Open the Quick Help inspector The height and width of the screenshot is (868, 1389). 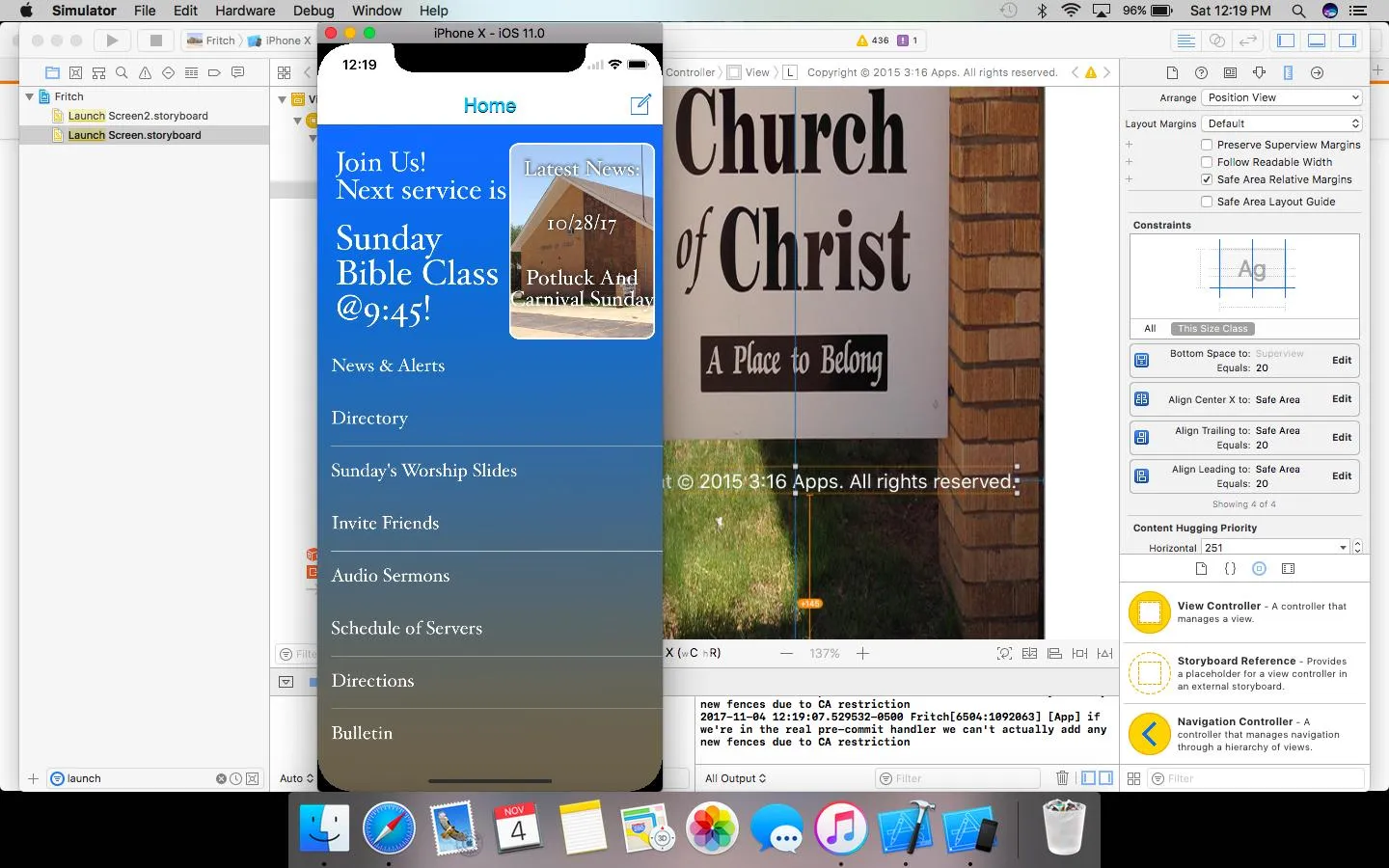1201,72
